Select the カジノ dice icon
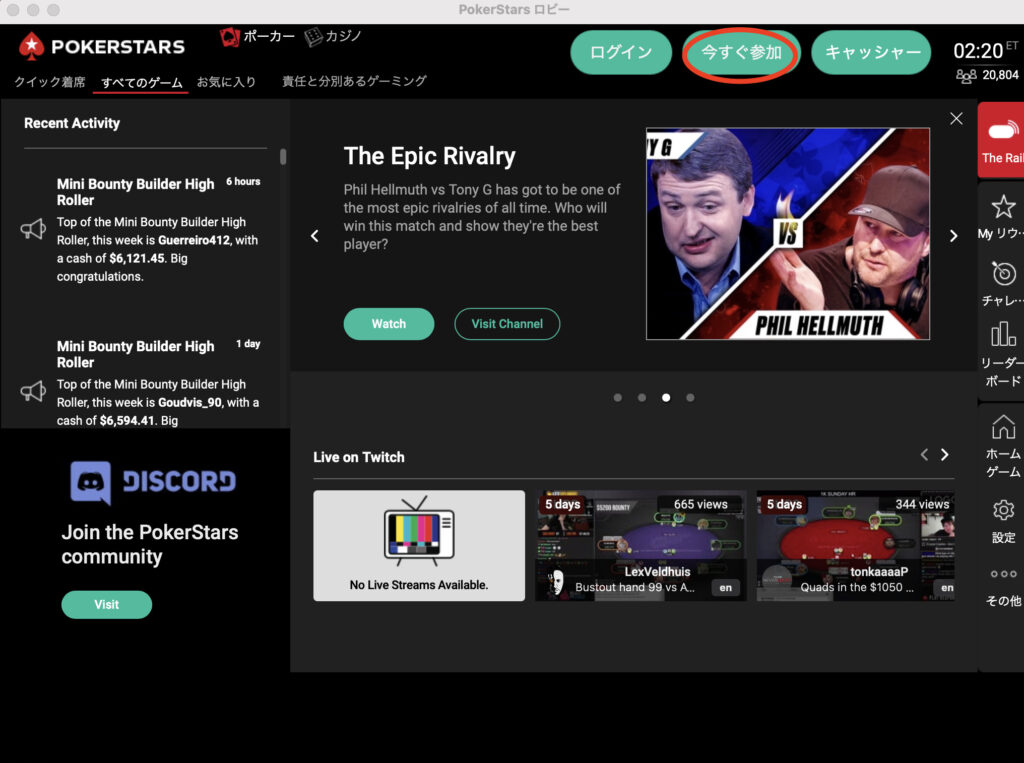 click(314, 37)
